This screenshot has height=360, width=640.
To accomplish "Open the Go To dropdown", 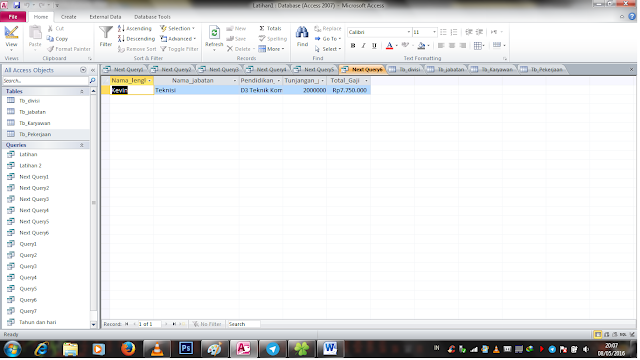I will 328,39.
